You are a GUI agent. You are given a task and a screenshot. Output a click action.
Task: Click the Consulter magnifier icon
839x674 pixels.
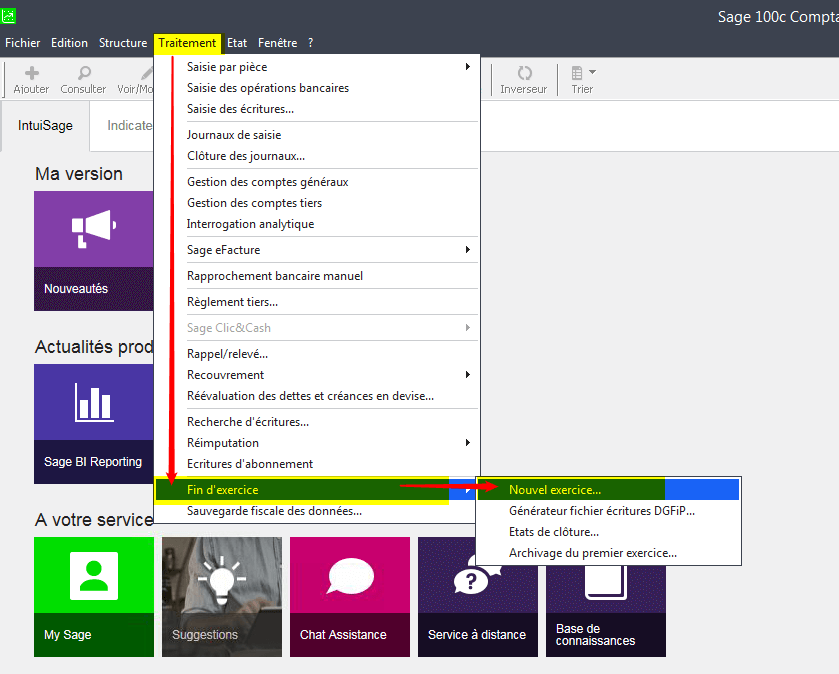(x=83, y=74)
